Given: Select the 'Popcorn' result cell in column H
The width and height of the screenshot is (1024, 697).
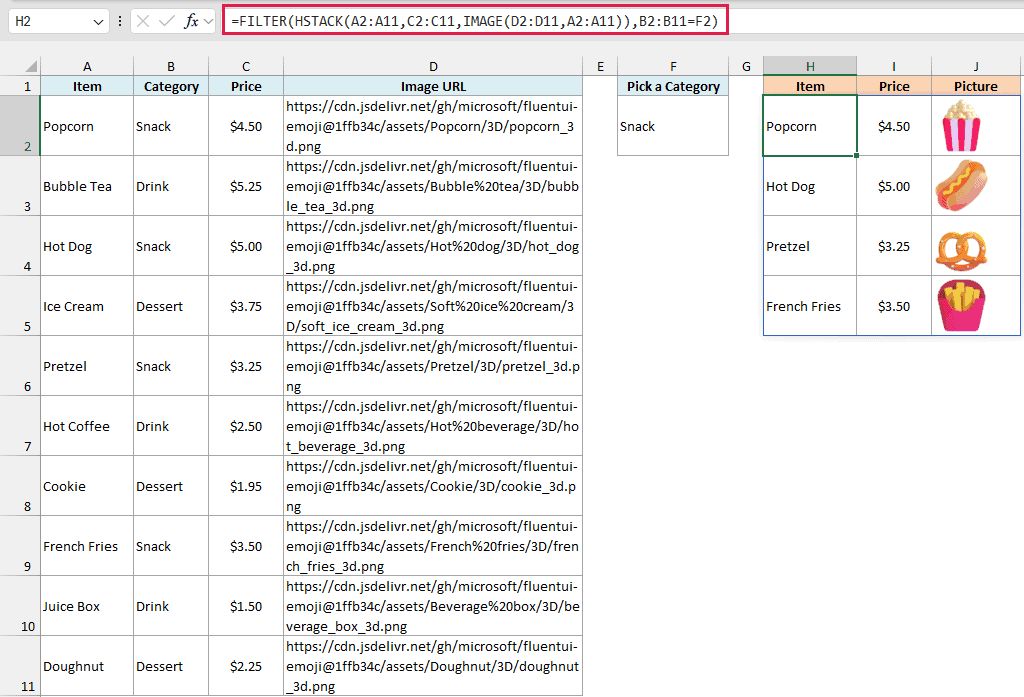Looking at the screenshot, I should click(x=810, y=126).
